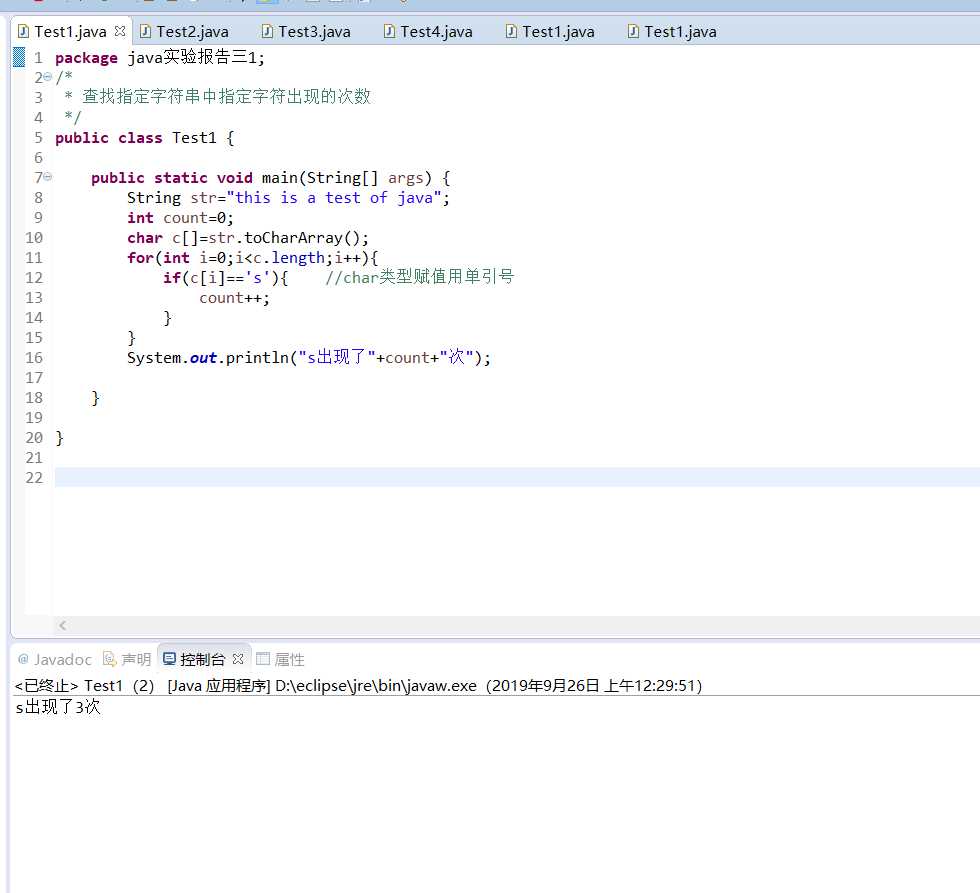This screenshot has height=893, width=980.
Task: Collapse the main method fold at line 7
Action: coord(48,177)
